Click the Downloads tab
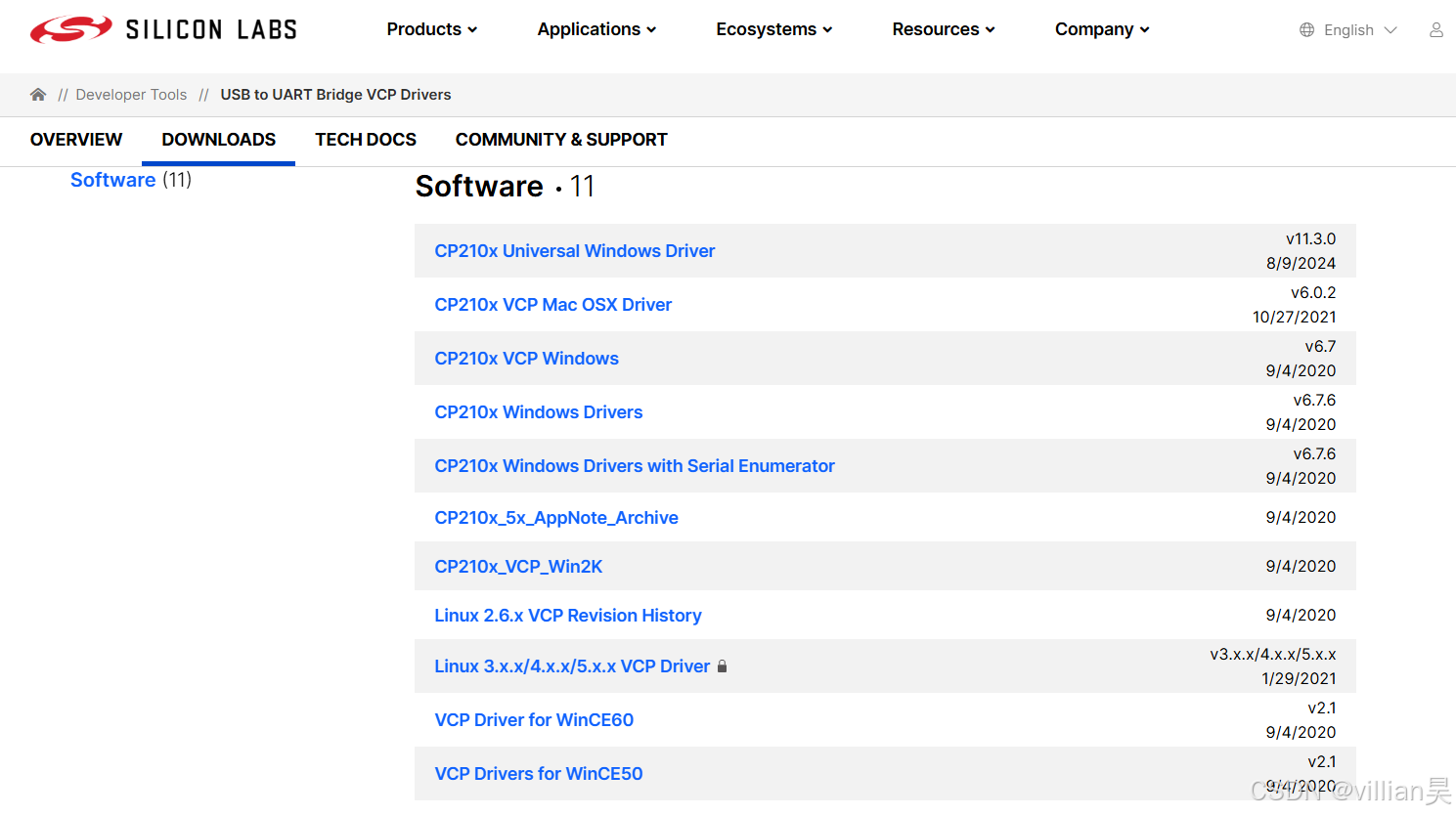 (x=217, y=140)
